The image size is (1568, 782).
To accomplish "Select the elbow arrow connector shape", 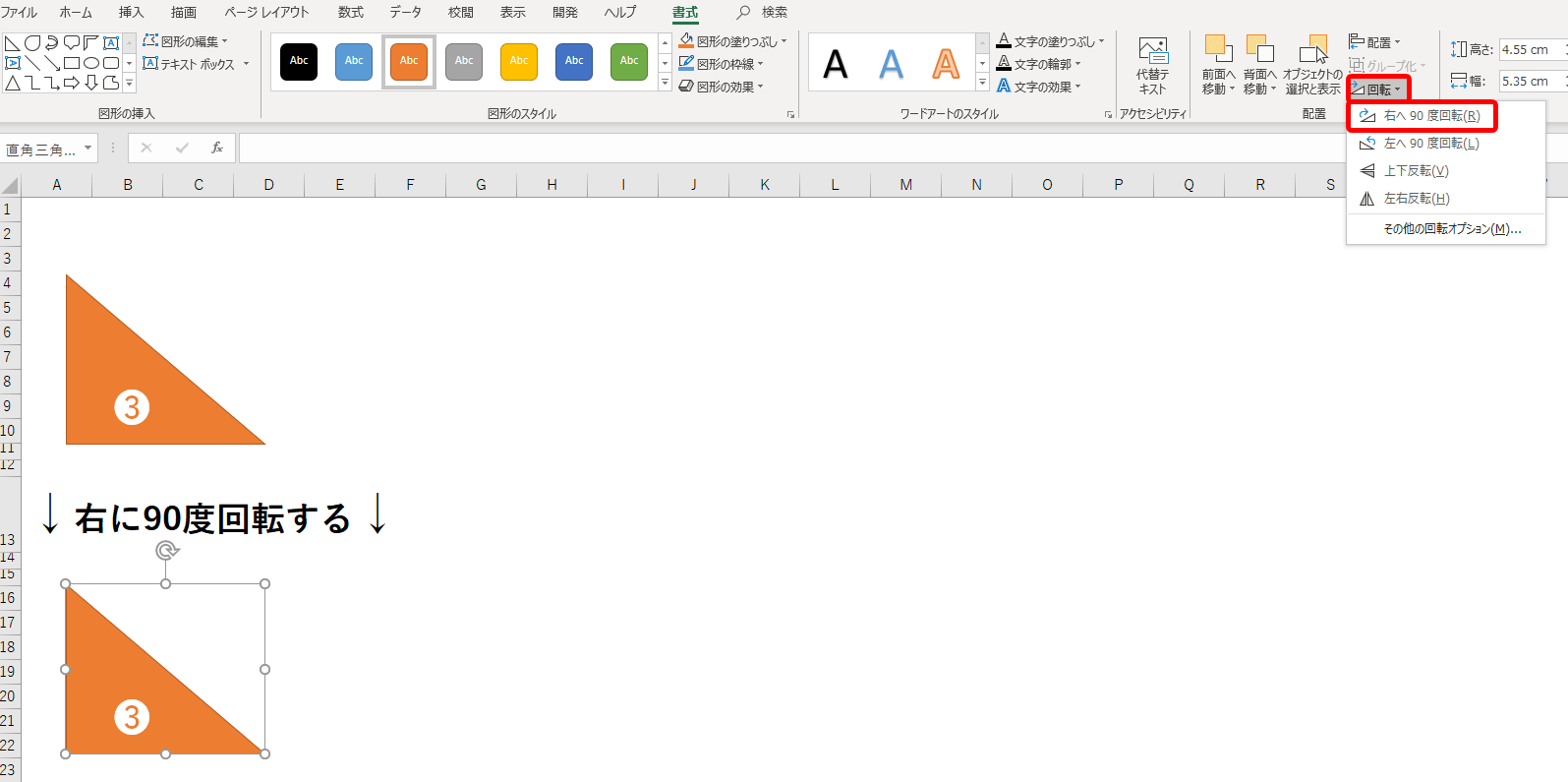I will click(52, 83).
